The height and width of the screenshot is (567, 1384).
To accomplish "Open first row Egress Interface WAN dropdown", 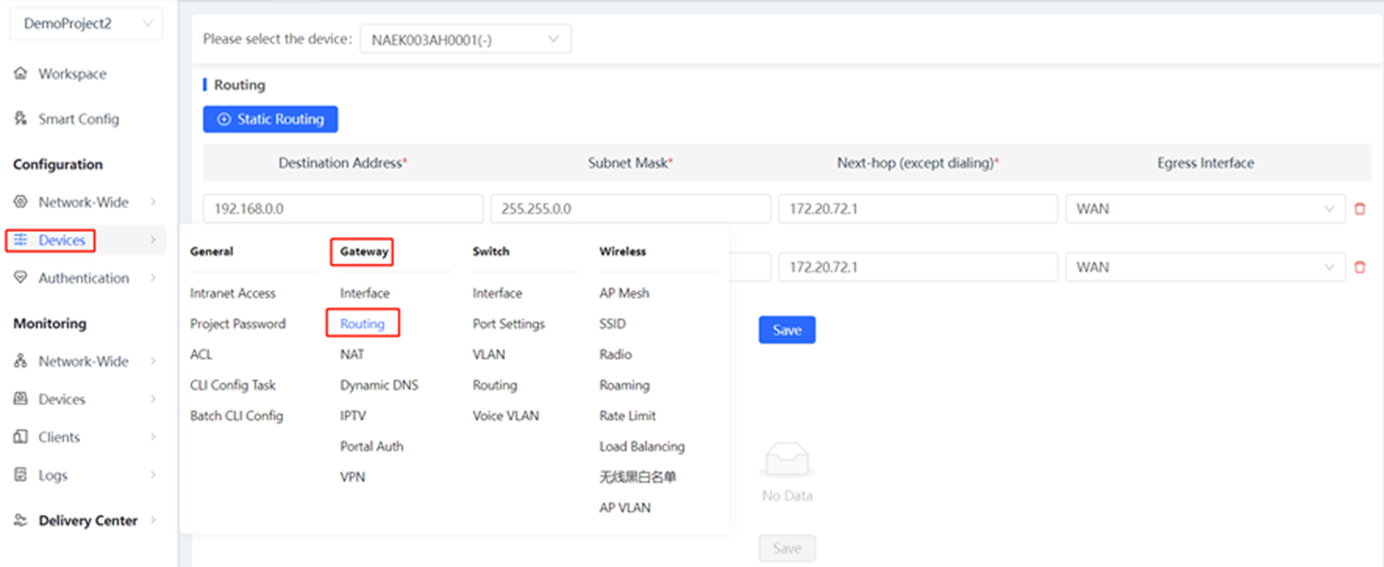I will click(1204, 209).
